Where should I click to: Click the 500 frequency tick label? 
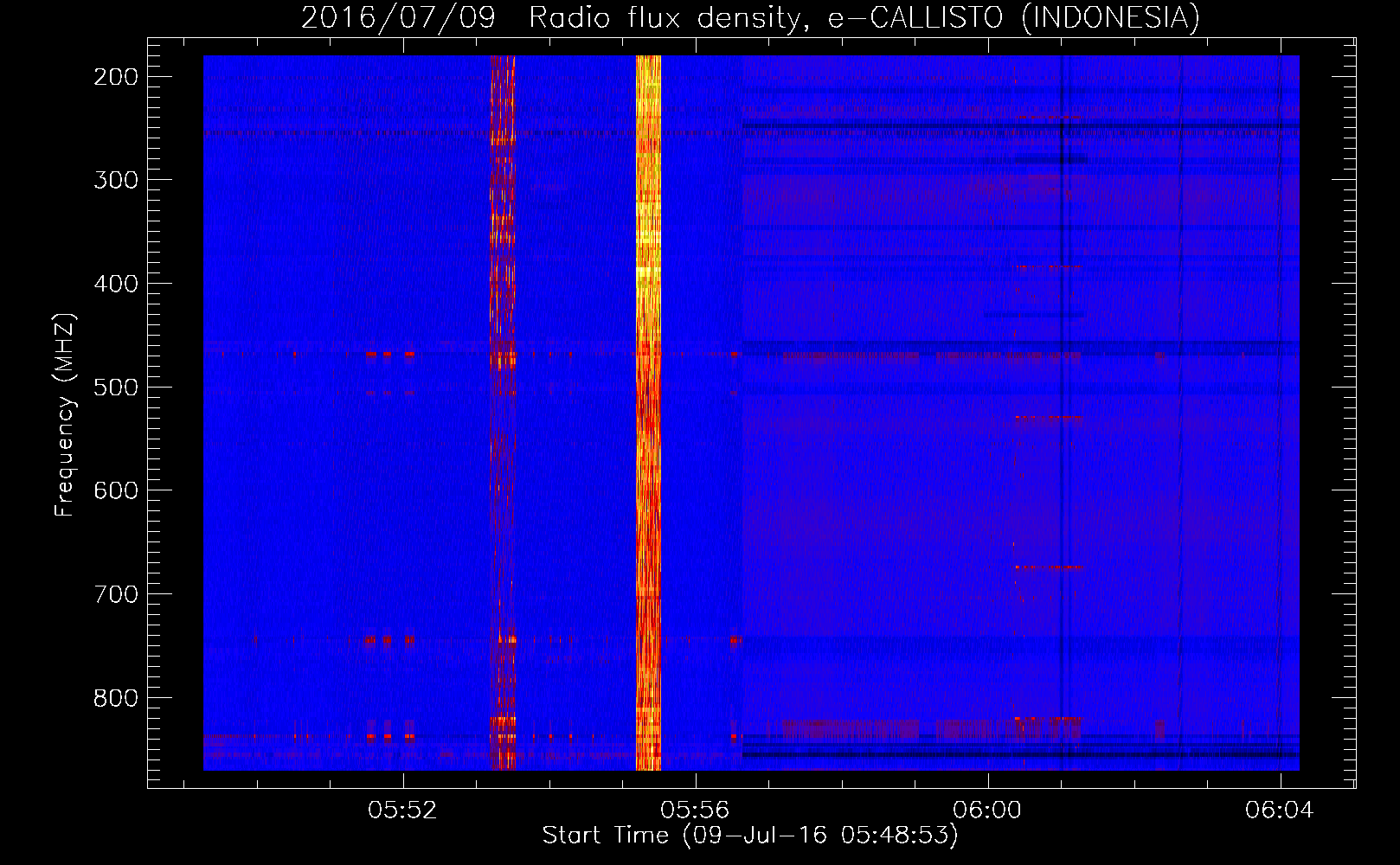coord(116,387)
